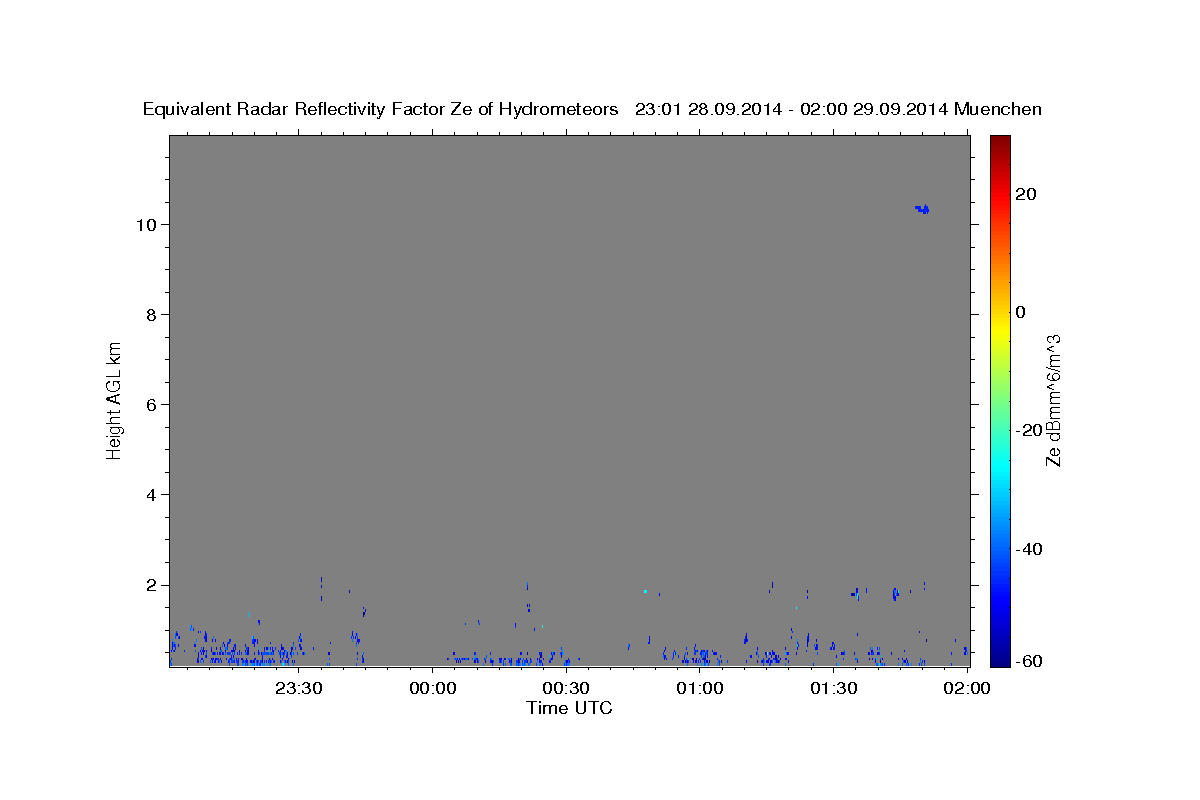
Task: Click the '02:00' time tick label
Action: [x=968, y=688]
